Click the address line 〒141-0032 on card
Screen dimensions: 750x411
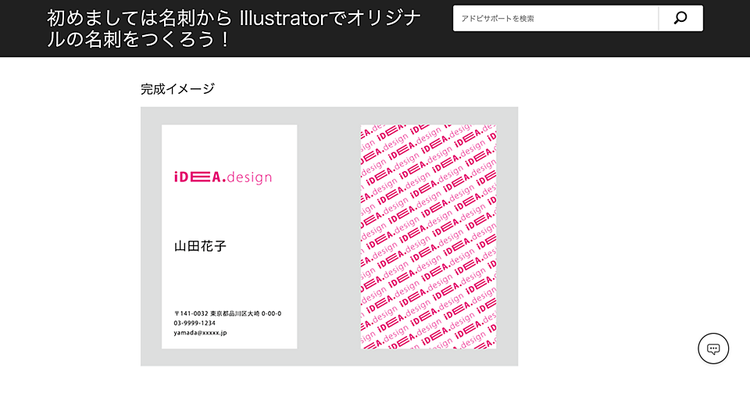click(x=228, y=313)
